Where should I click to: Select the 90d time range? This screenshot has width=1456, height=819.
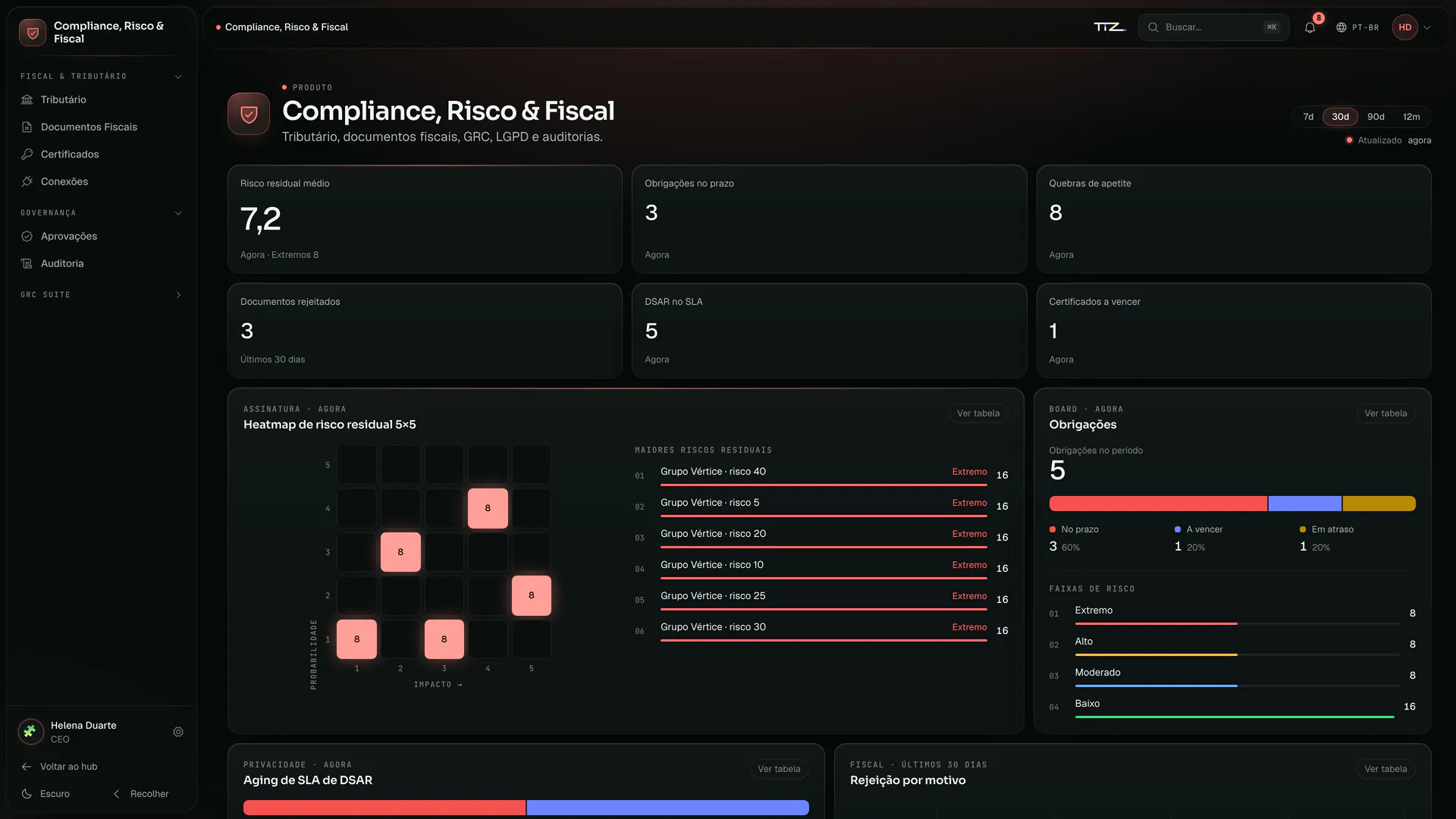point(1376,117)
